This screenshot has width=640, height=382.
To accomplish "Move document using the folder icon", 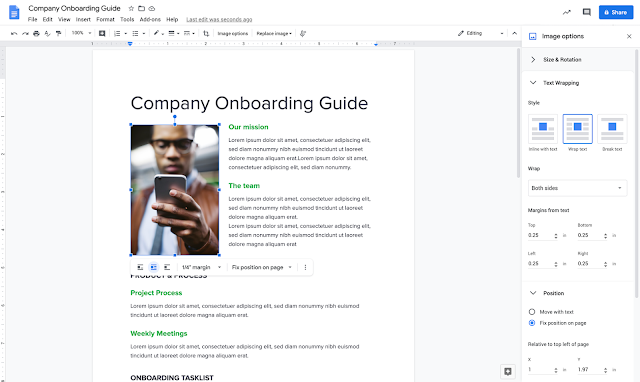I will click(x=141, y=8).
